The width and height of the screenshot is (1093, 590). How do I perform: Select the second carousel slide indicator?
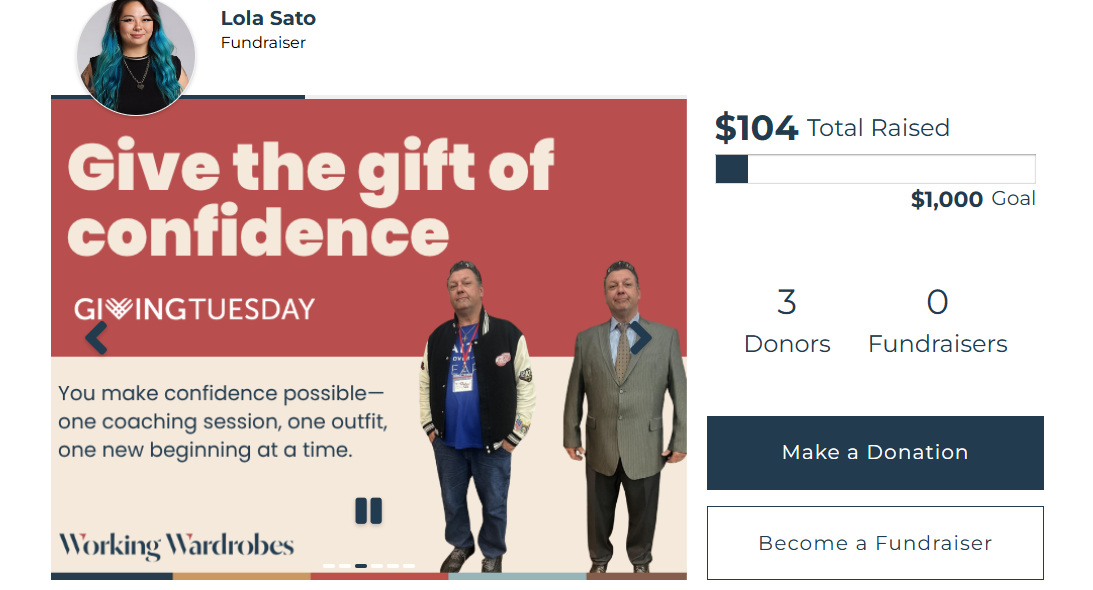[344, 566]
